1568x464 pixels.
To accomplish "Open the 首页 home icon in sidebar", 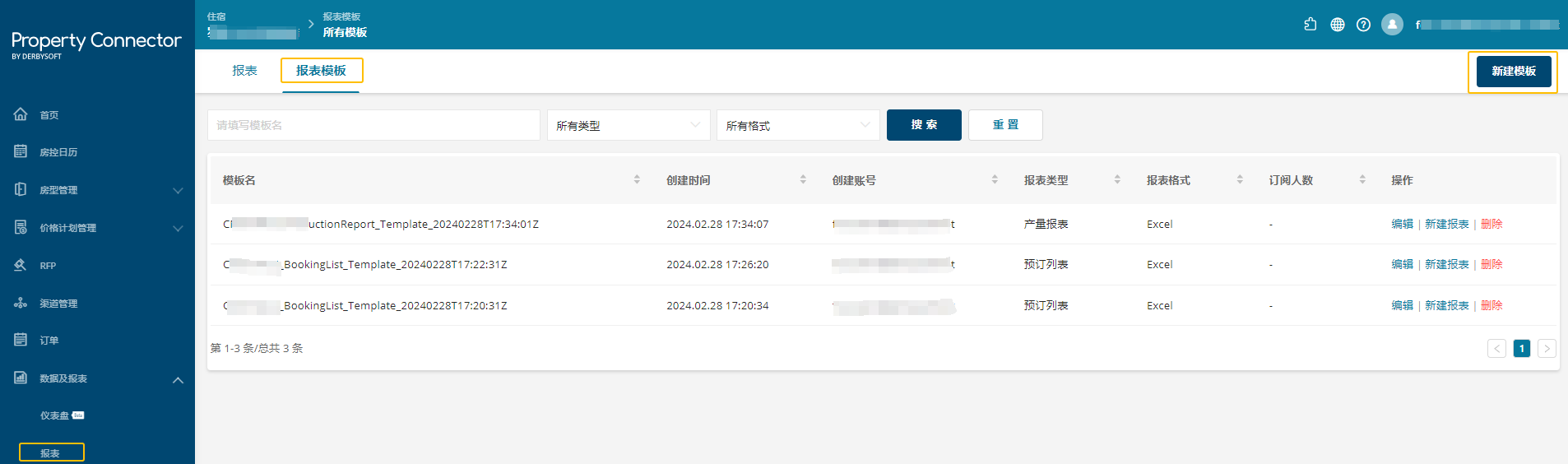I will [x=21, y=114].
